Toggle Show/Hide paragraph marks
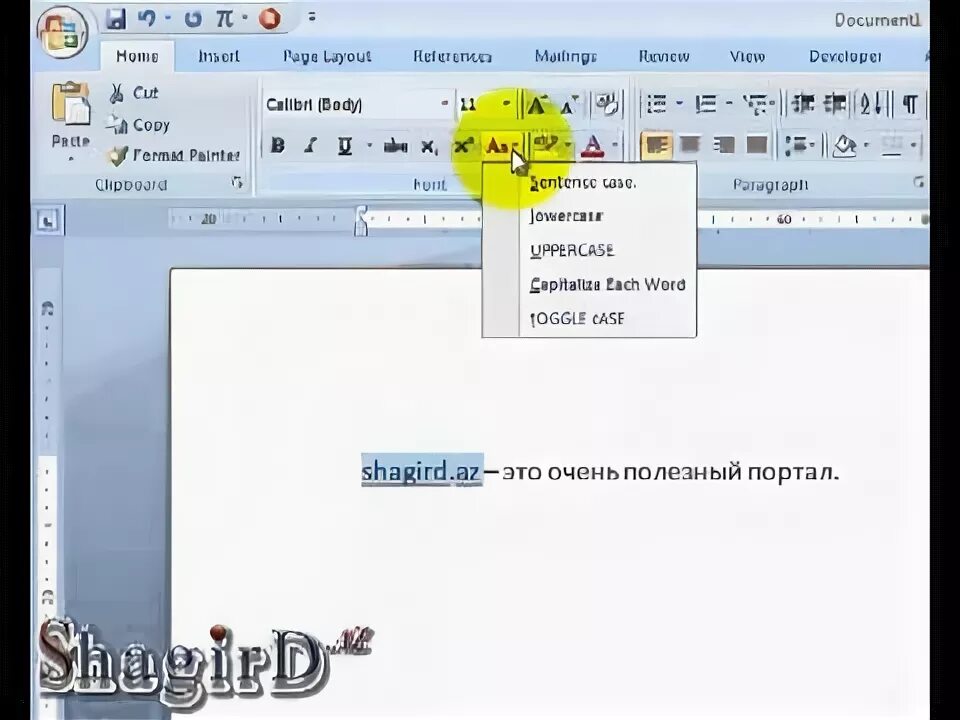Screen dimensions: 960x720 pyautogui.click(x=909, y=104)
